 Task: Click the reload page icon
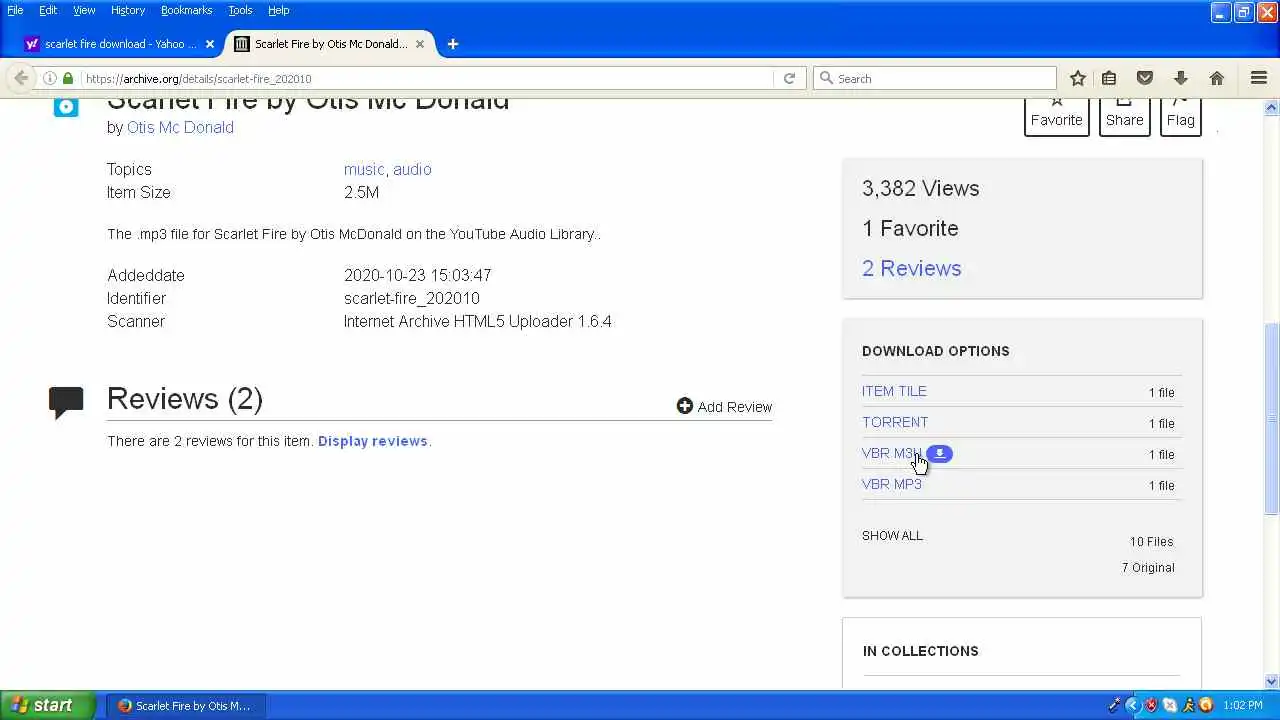coord(789,78)
